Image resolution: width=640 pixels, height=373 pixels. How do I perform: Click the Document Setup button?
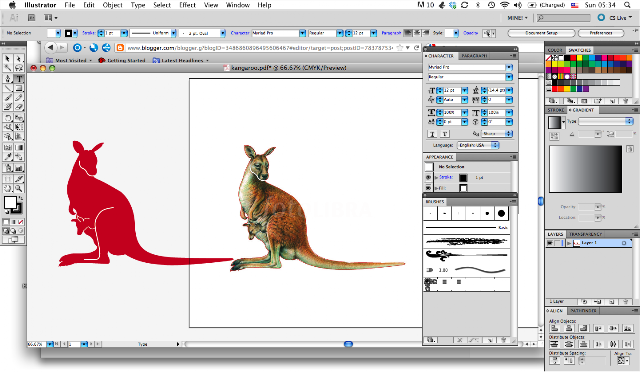[x=541, y=33]
